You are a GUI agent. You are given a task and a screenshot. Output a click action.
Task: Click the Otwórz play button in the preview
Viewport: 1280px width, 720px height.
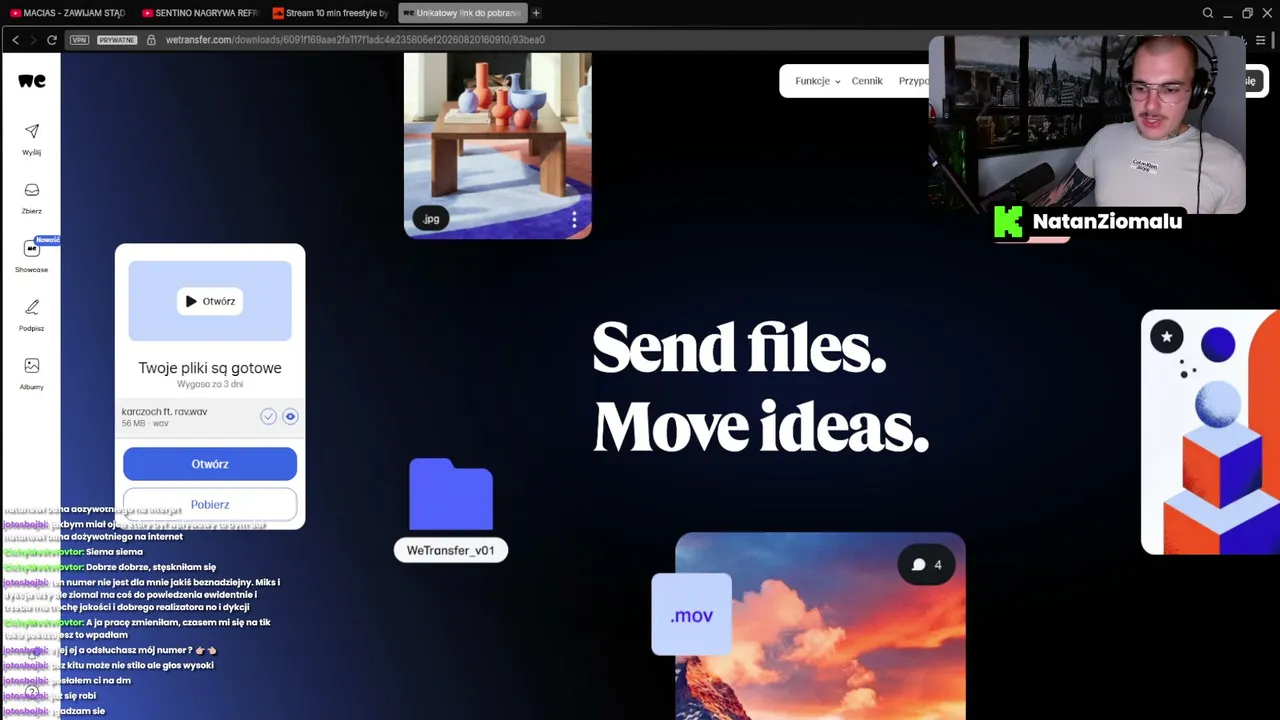coord(210,301)
